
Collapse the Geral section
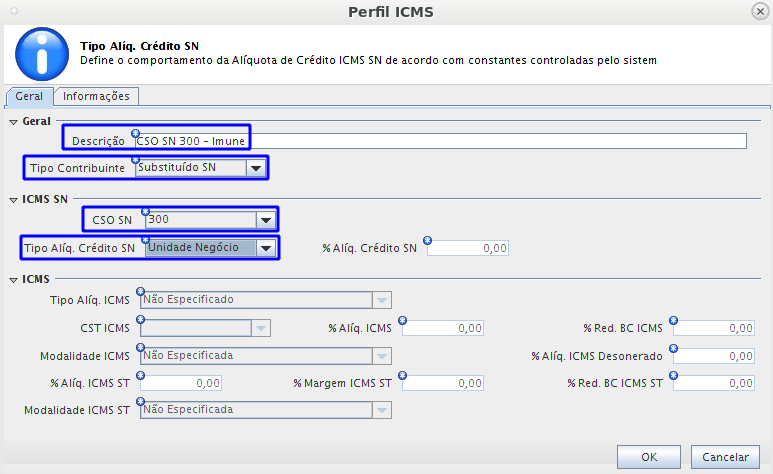pos(13,122)
